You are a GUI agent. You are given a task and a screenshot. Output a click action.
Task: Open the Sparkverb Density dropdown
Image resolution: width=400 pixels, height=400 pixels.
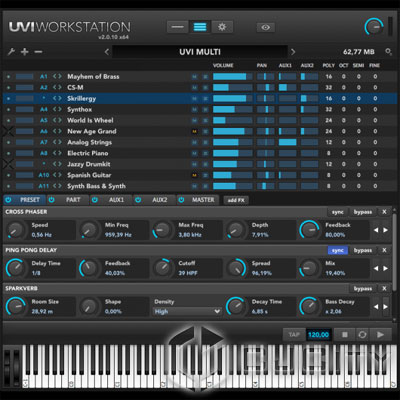[x=187, y=311]
